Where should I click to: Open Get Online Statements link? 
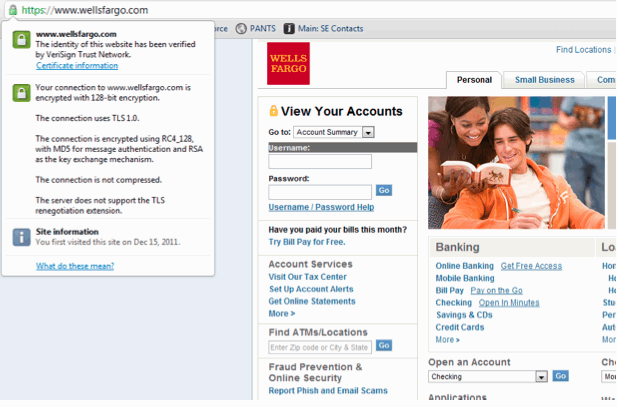tap(312, 301)
